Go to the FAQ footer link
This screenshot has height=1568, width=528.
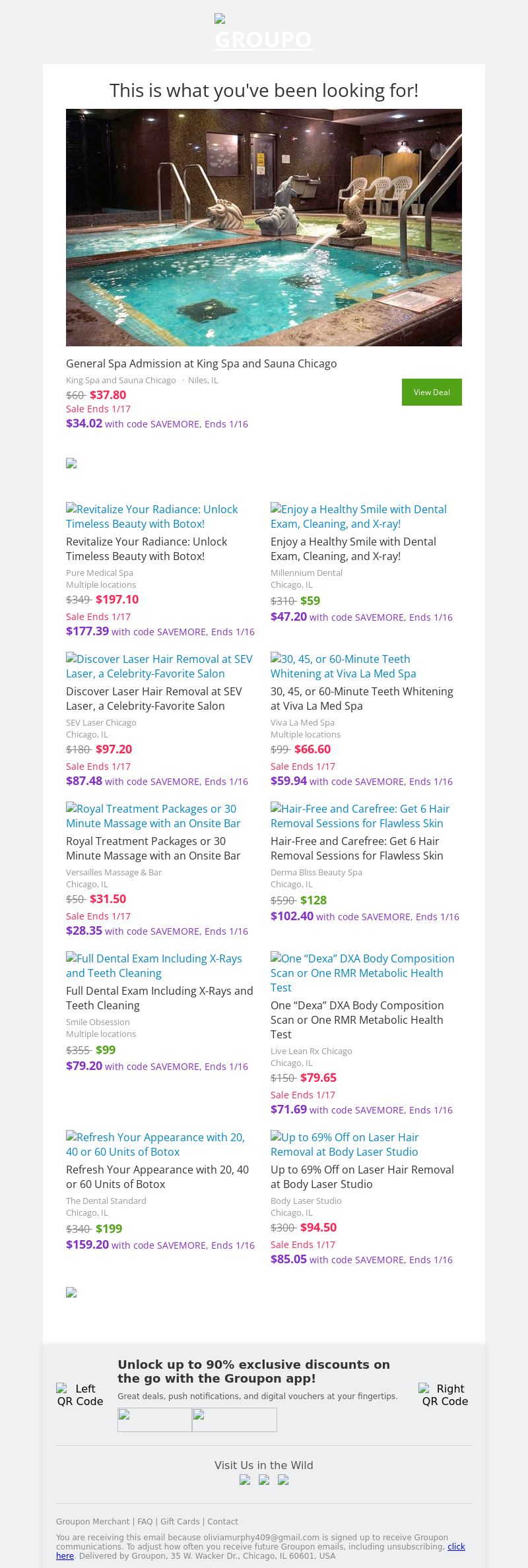click(145, 1521)
